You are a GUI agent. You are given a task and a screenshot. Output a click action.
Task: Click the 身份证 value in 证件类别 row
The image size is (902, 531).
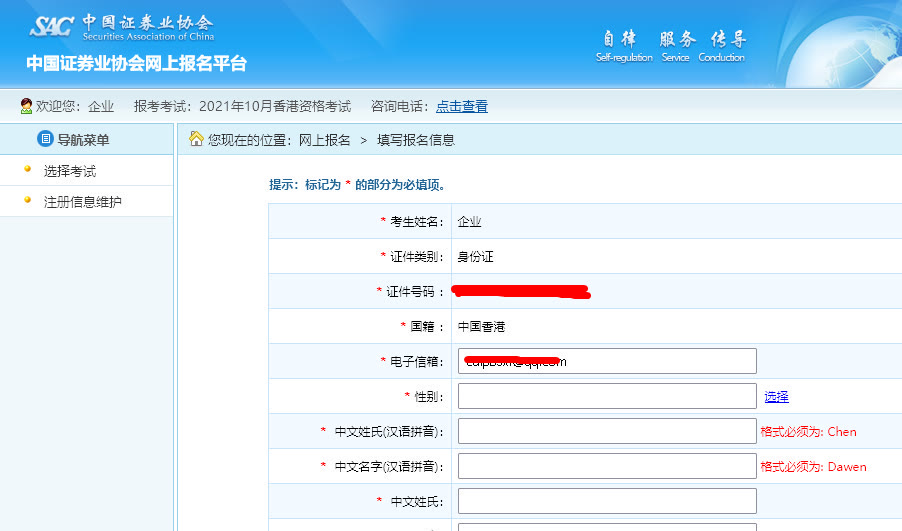tap(475, 257)
